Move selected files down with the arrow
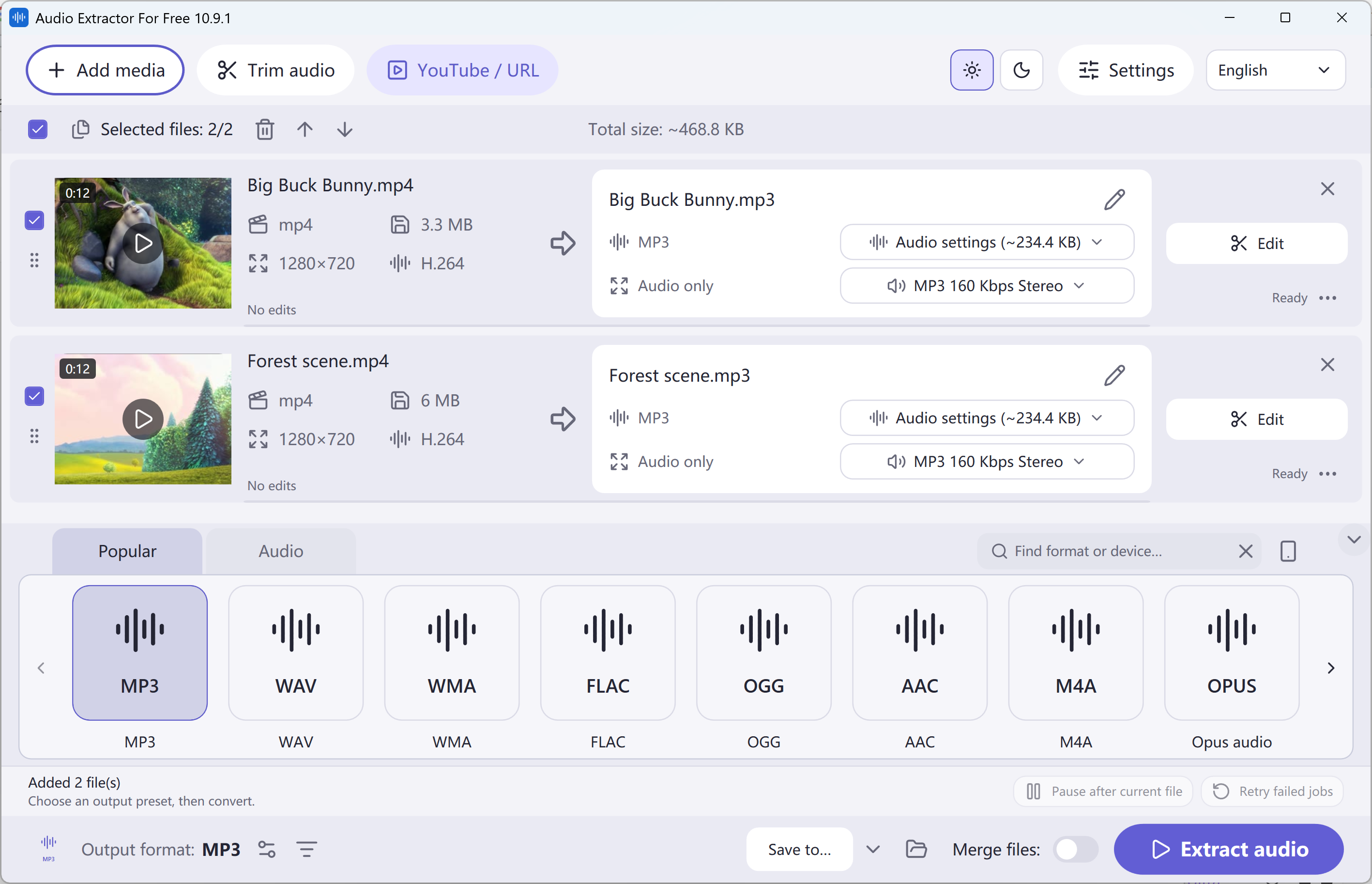The width and height of the screenshot is (1372, 884). click(x=345, y=129)
